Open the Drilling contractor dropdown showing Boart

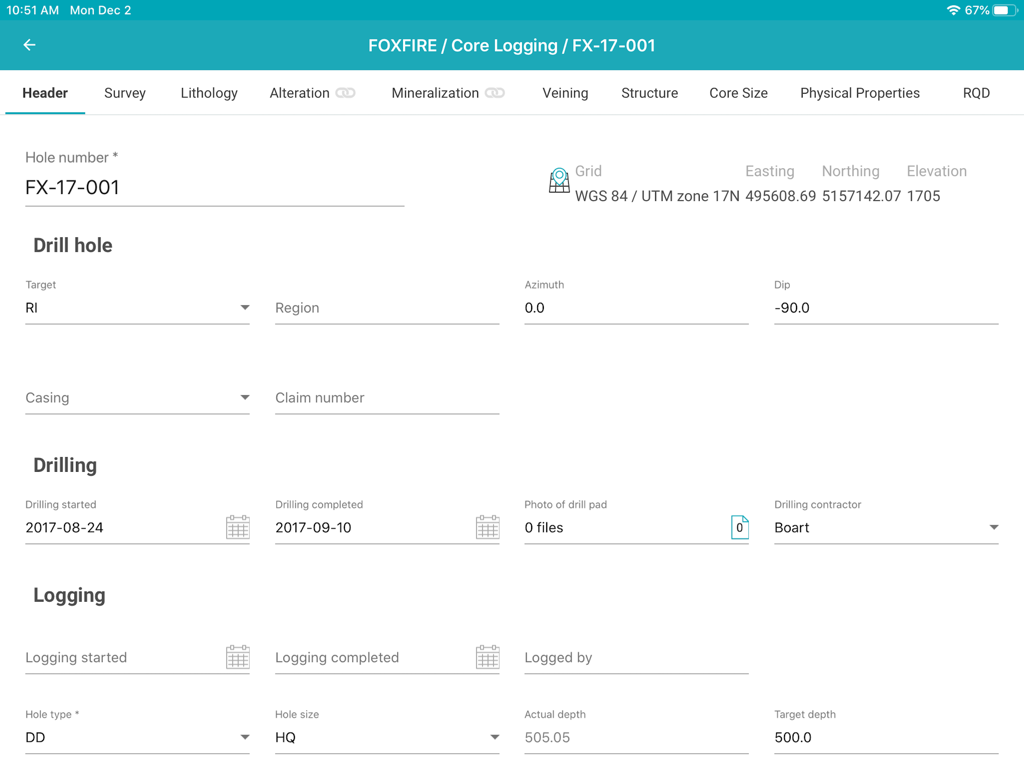point(994,527)
